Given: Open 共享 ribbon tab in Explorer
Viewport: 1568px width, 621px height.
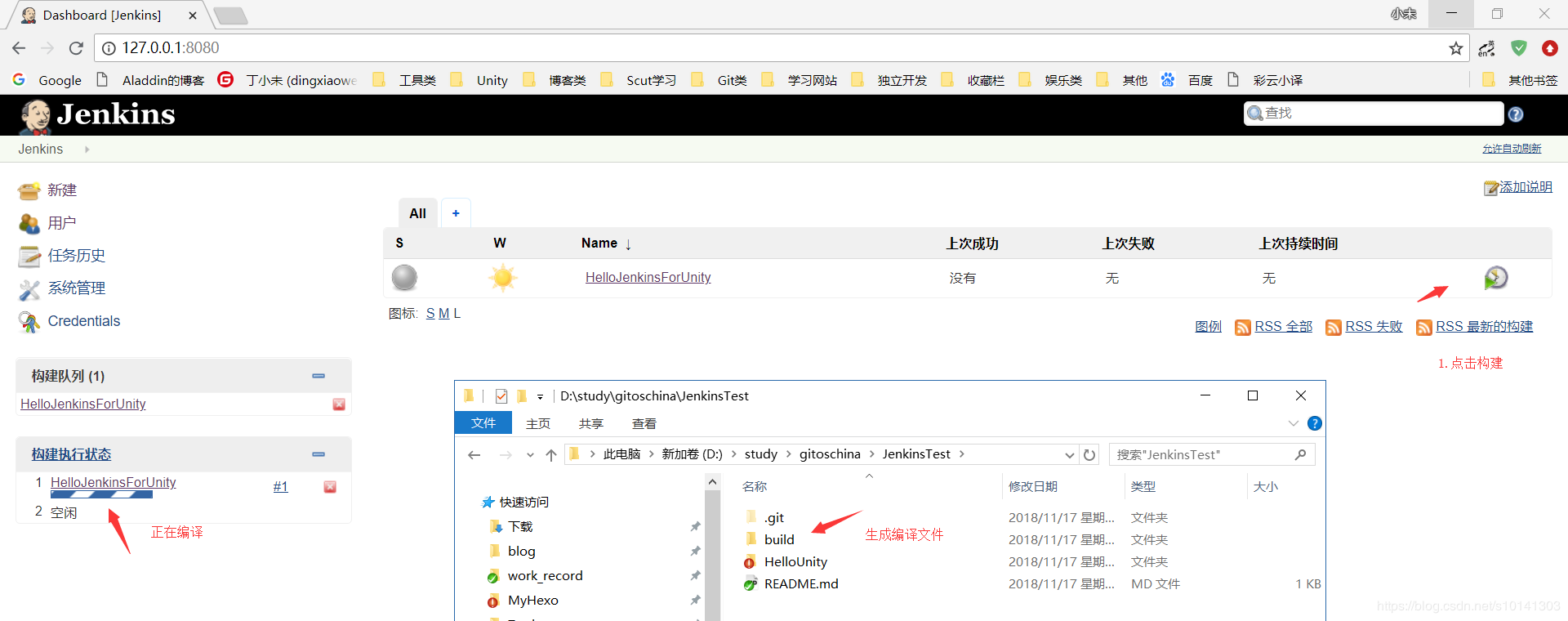Looking at the screenshot, I should (x=590, y=424).
